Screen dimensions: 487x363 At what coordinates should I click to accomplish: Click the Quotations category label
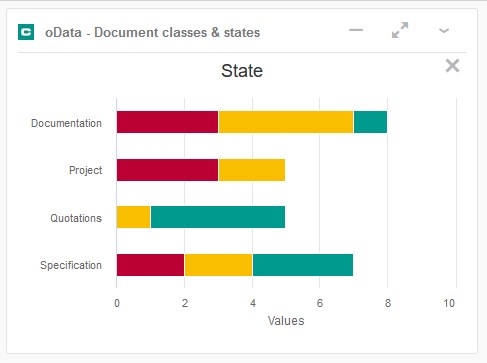[76, 218]
